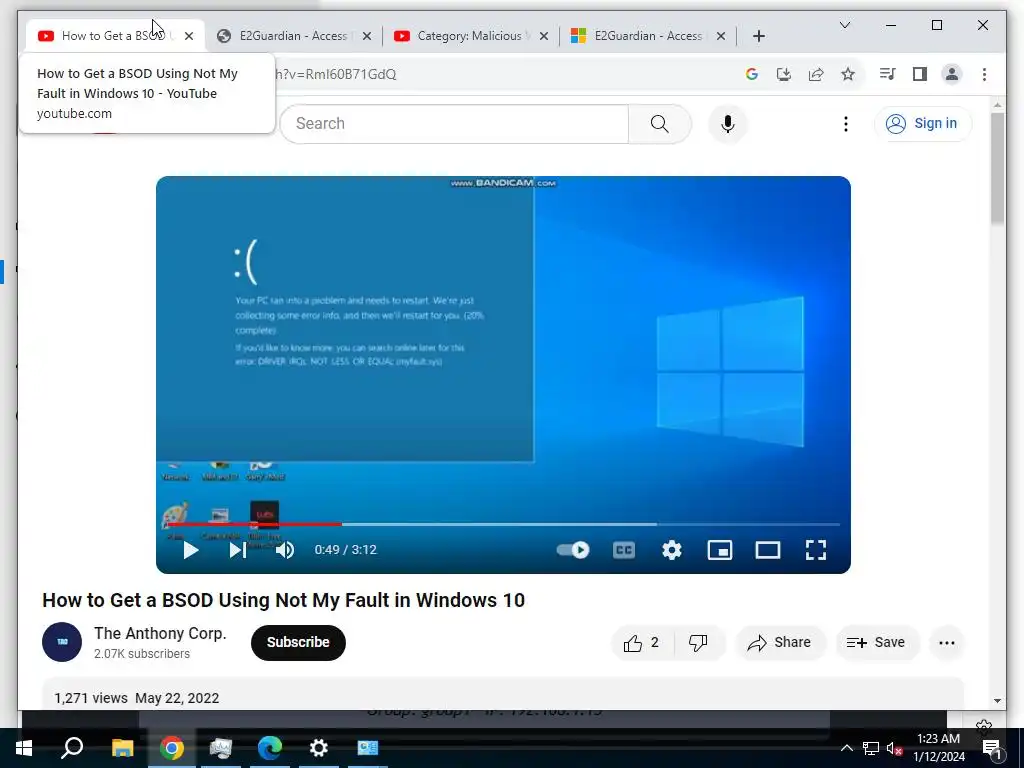Click the YouTube search field
The width and height of the screenshot is (1024, 768).
tap(454, 123)
